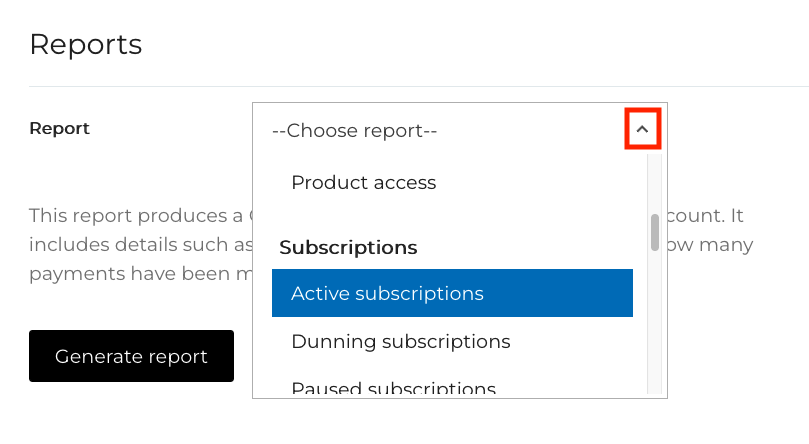Image resolution: width=809 pixels, height=444 pixels.
Task: Click the Reports page heading
Action: pos(86,44)
